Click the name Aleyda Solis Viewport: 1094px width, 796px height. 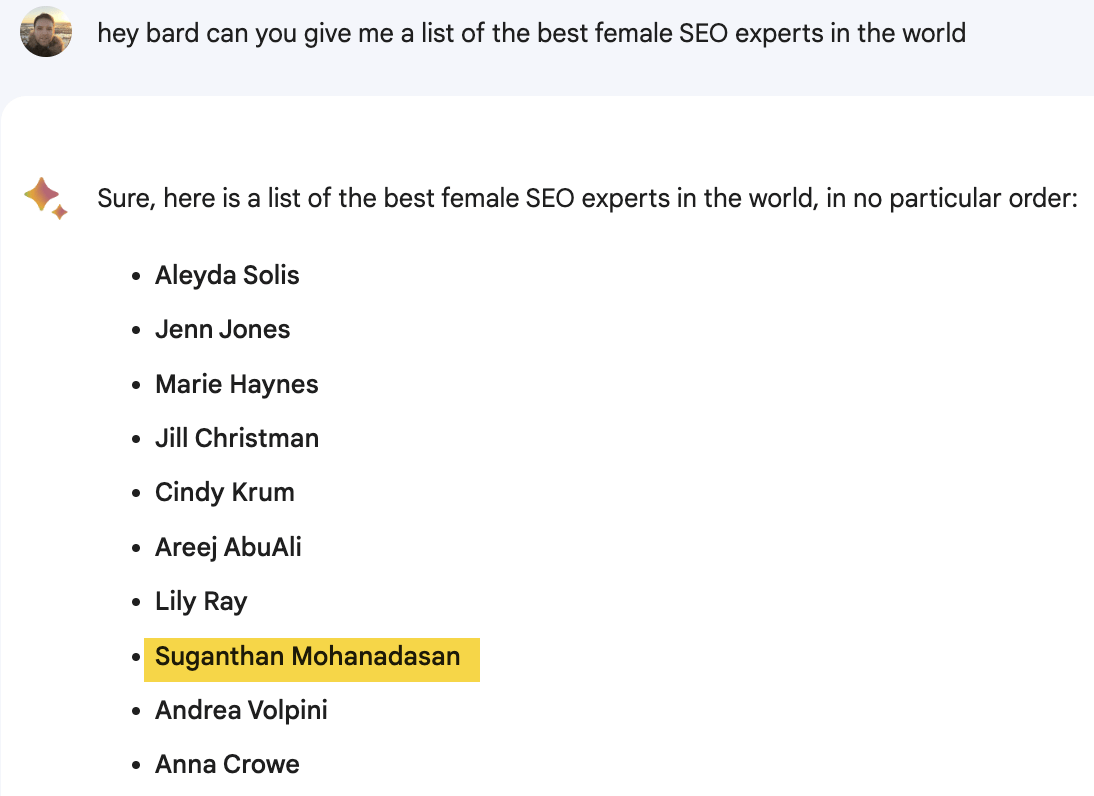point(227,275)
